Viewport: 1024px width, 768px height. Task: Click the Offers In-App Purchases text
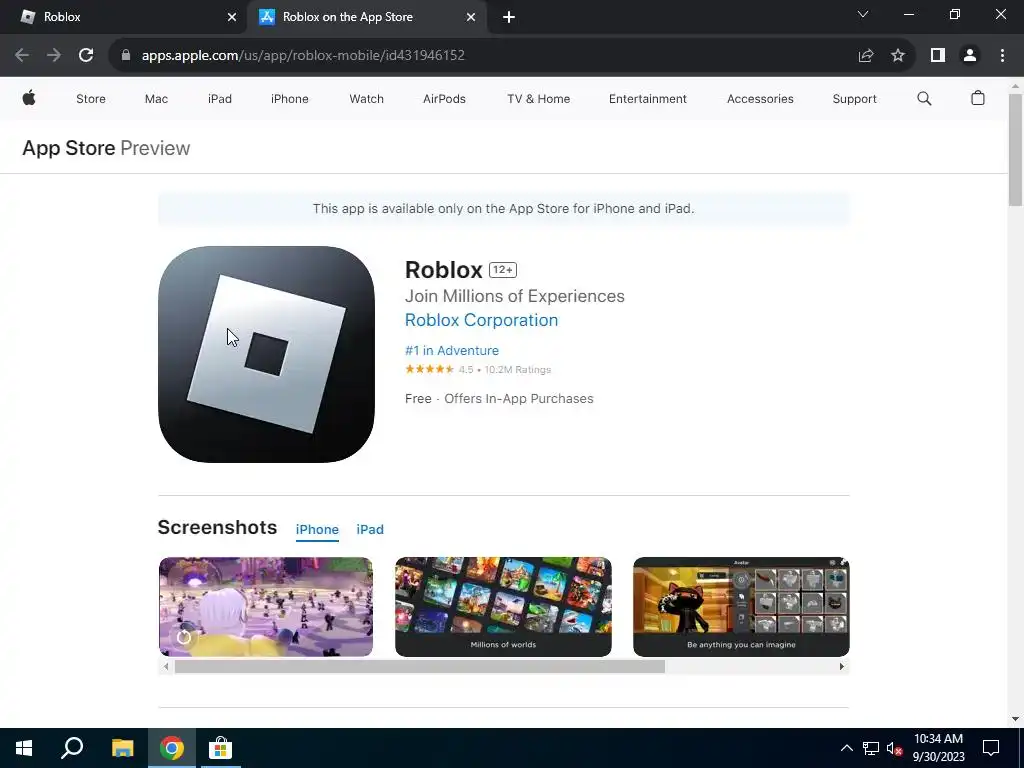(519, 398)
